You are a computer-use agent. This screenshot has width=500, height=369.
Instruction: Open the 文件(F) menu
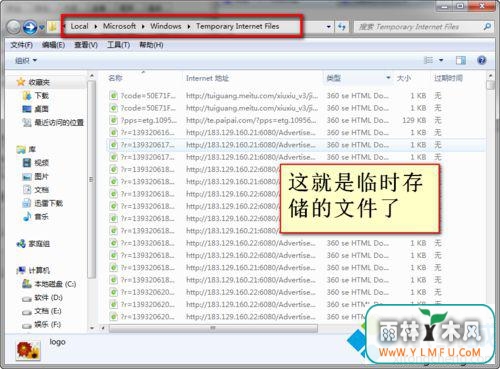click(21, 45)
